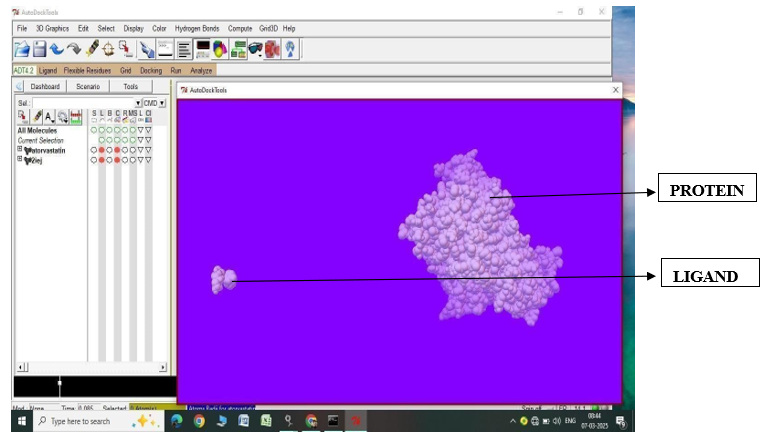Click the save floppy disk icon
The width and height of the screenshot is (763, 439).
click(39, 48)
